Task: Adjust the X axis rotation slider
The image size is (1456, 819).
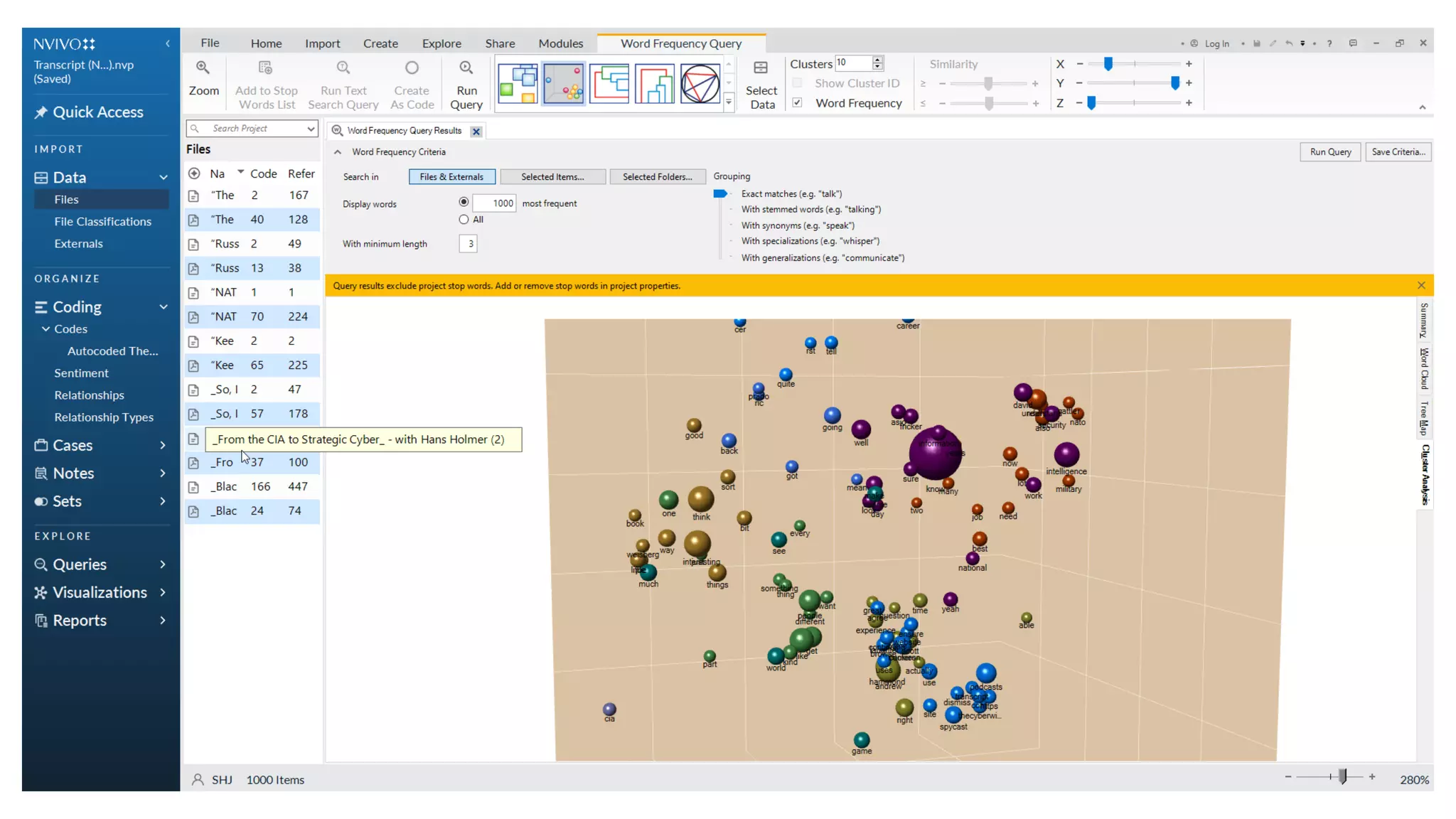Action: [1108, 64]
